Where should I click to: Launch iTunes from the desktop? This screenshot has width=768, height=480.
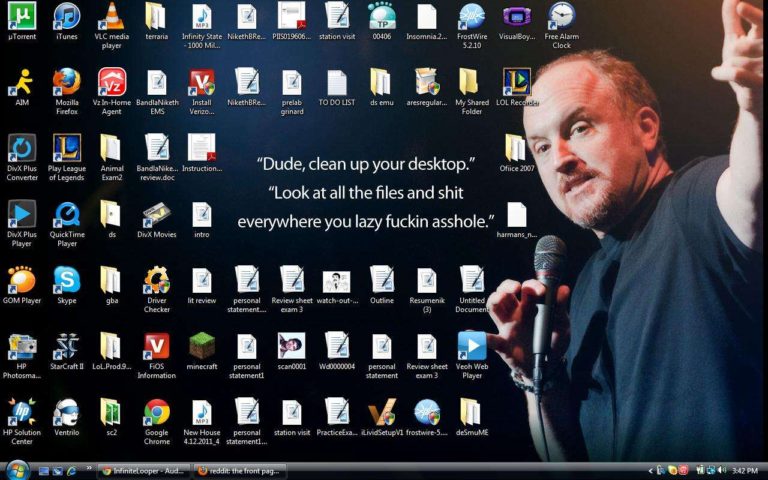click(67, 17)
